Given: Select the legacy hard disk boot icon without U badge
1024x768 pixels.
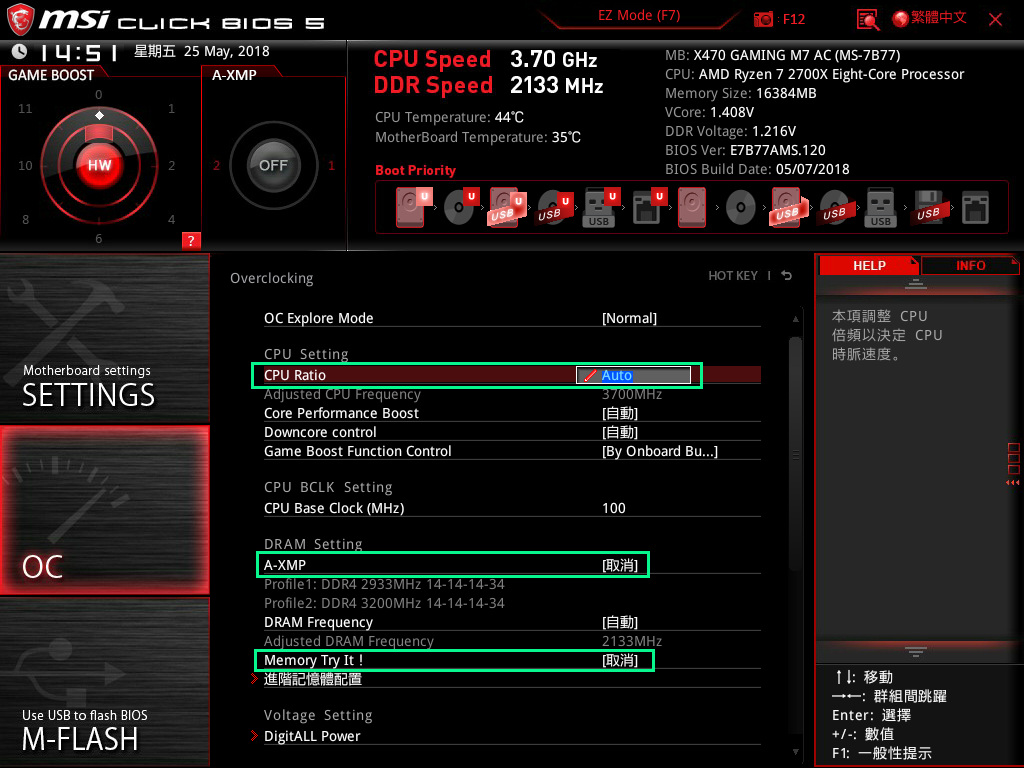Looking at the screenshot, I should click(x=692, y=207).
